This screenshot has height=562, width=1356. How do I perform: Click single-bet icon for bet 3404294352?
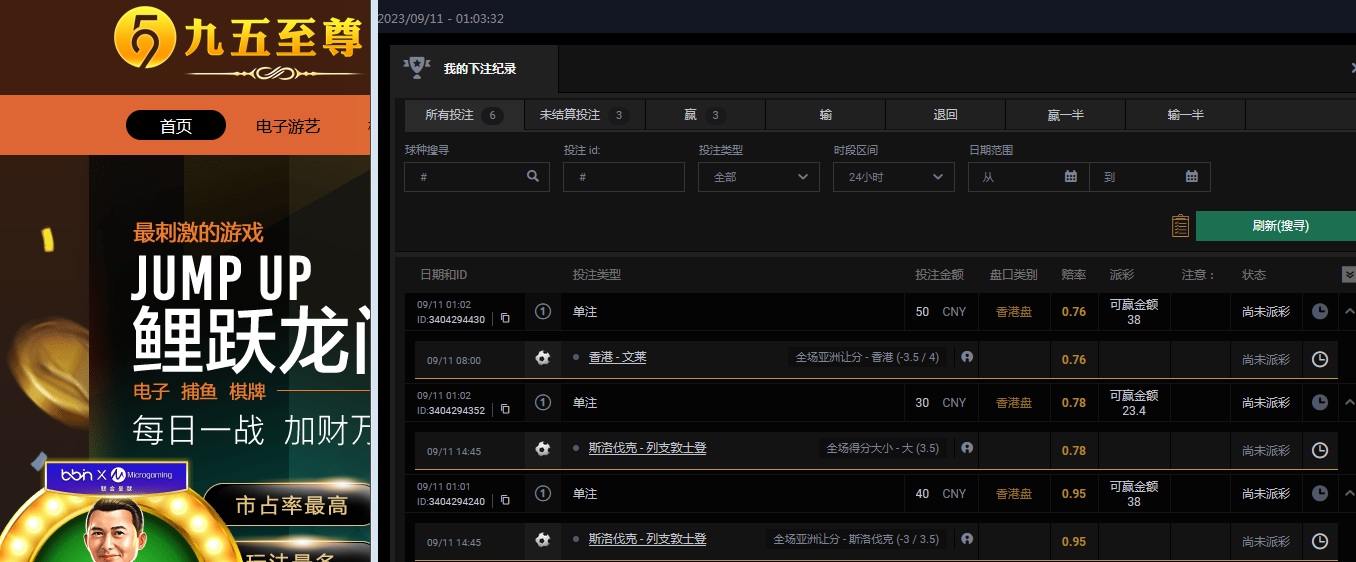coord(543,403)
